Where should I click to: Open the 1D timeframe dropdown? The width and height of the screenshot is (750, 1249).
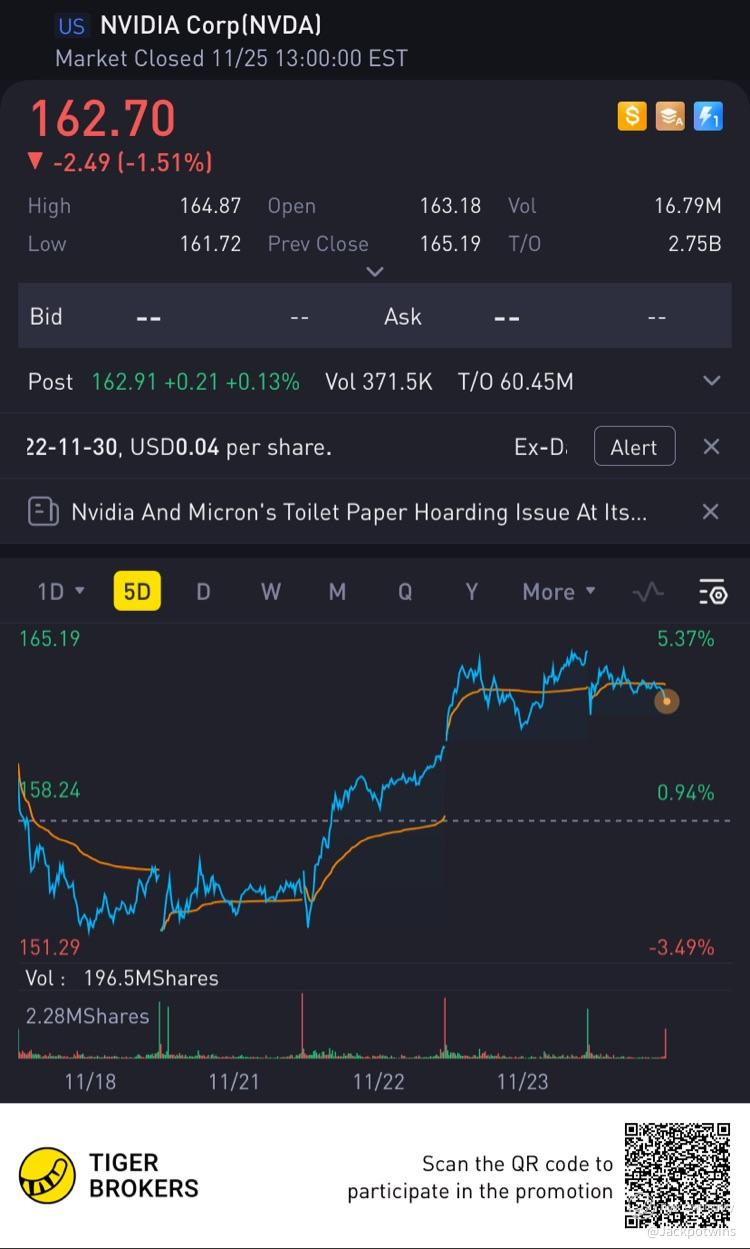tap(60, 592)
